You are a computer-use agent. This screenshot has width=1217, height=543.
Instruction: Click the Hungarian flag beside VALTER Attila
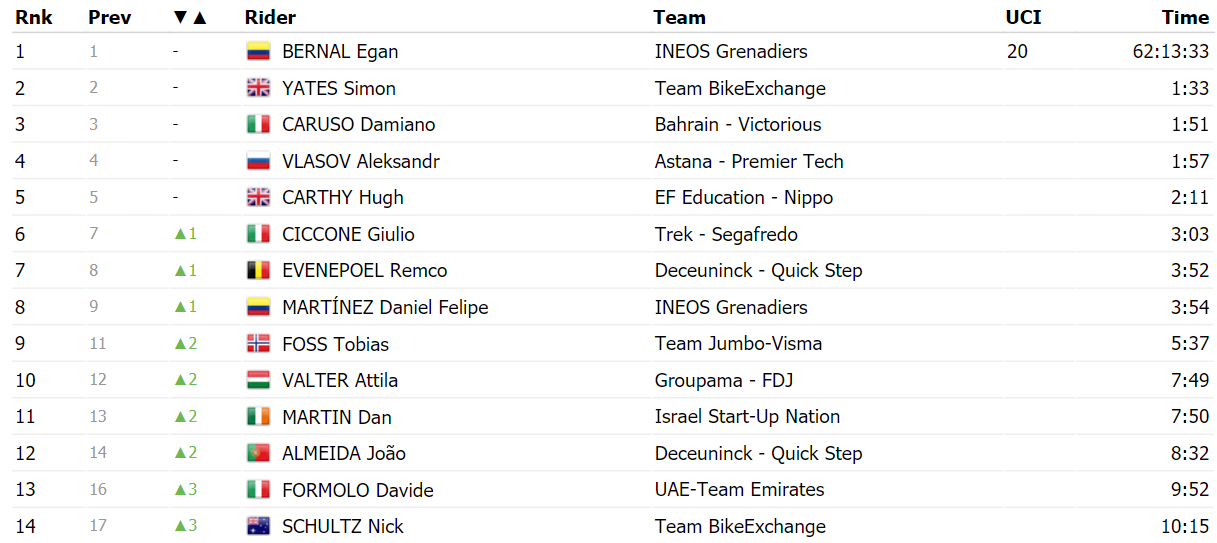[258, 380]
